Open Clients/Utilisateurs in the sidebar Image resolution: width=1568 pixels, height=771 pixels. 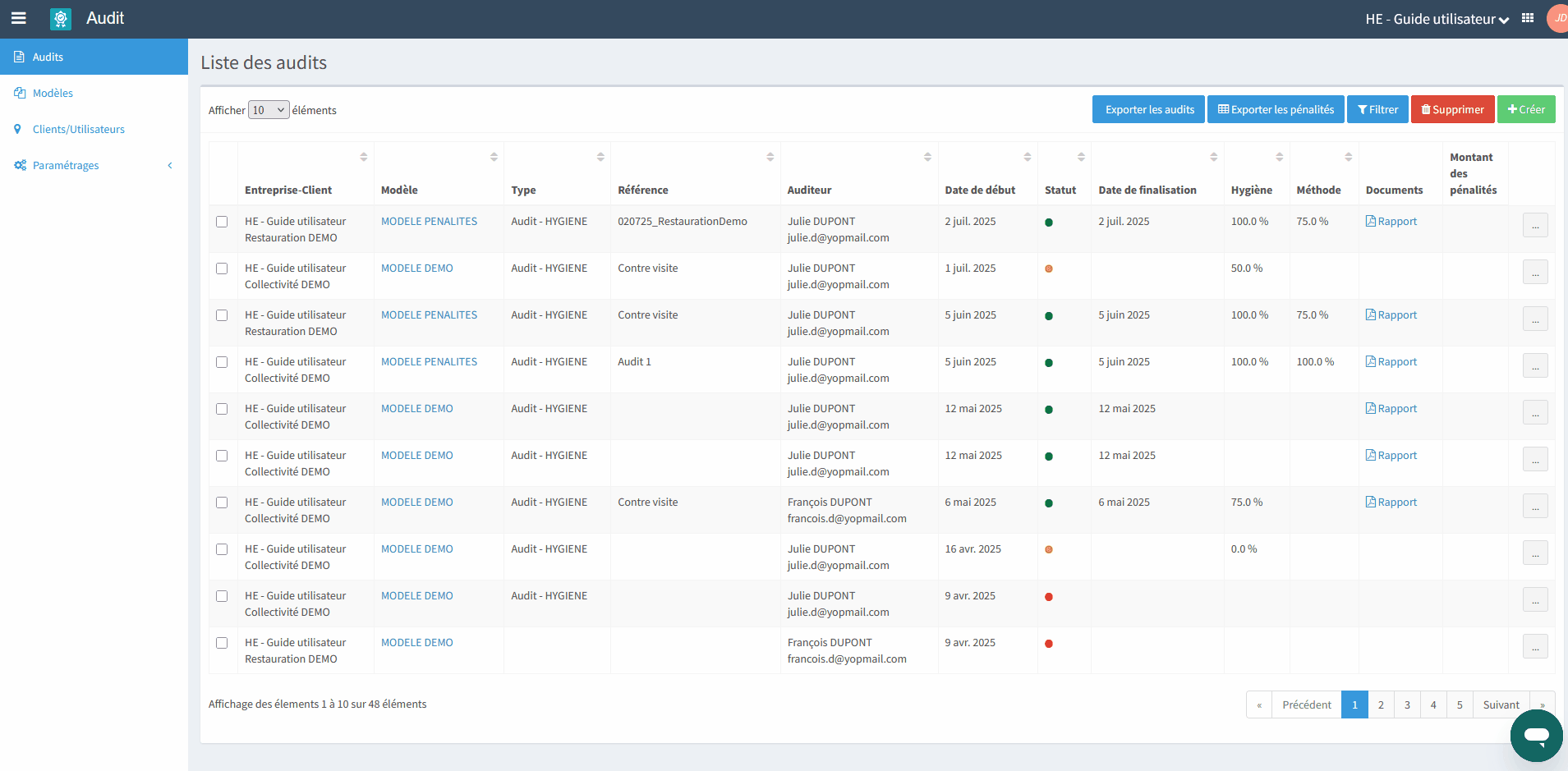coord(94,129)
